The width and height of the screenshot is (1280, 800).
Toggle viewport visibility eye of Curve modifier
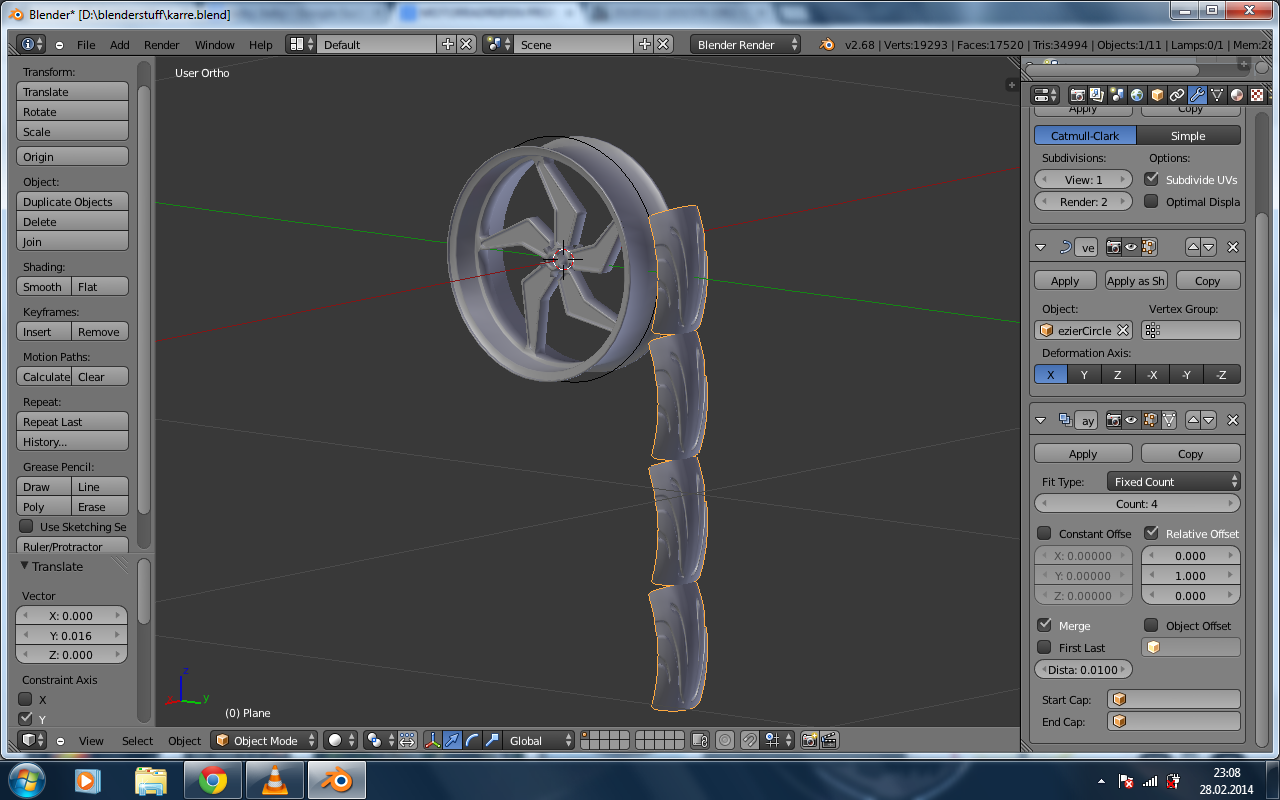[x=1131, y=247]
